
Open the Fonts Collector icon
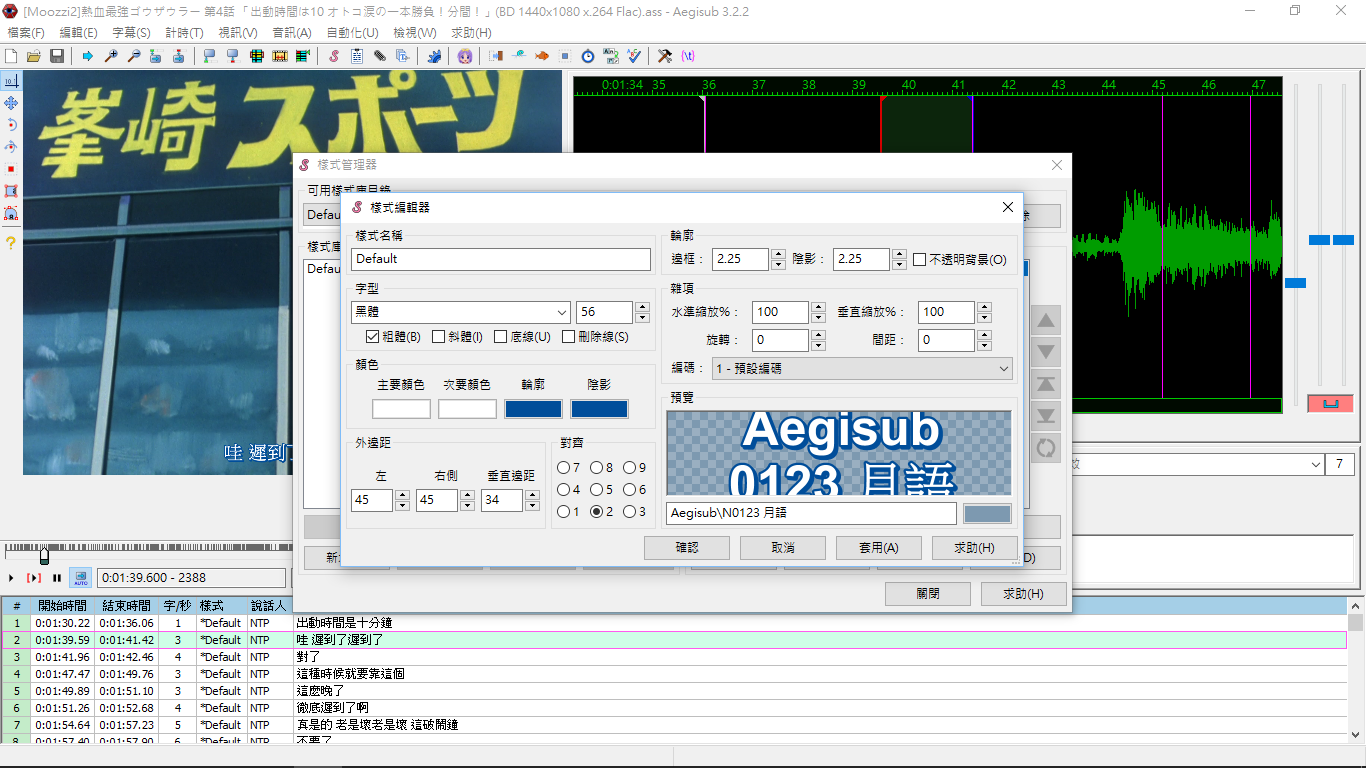[x=402, y=56]
